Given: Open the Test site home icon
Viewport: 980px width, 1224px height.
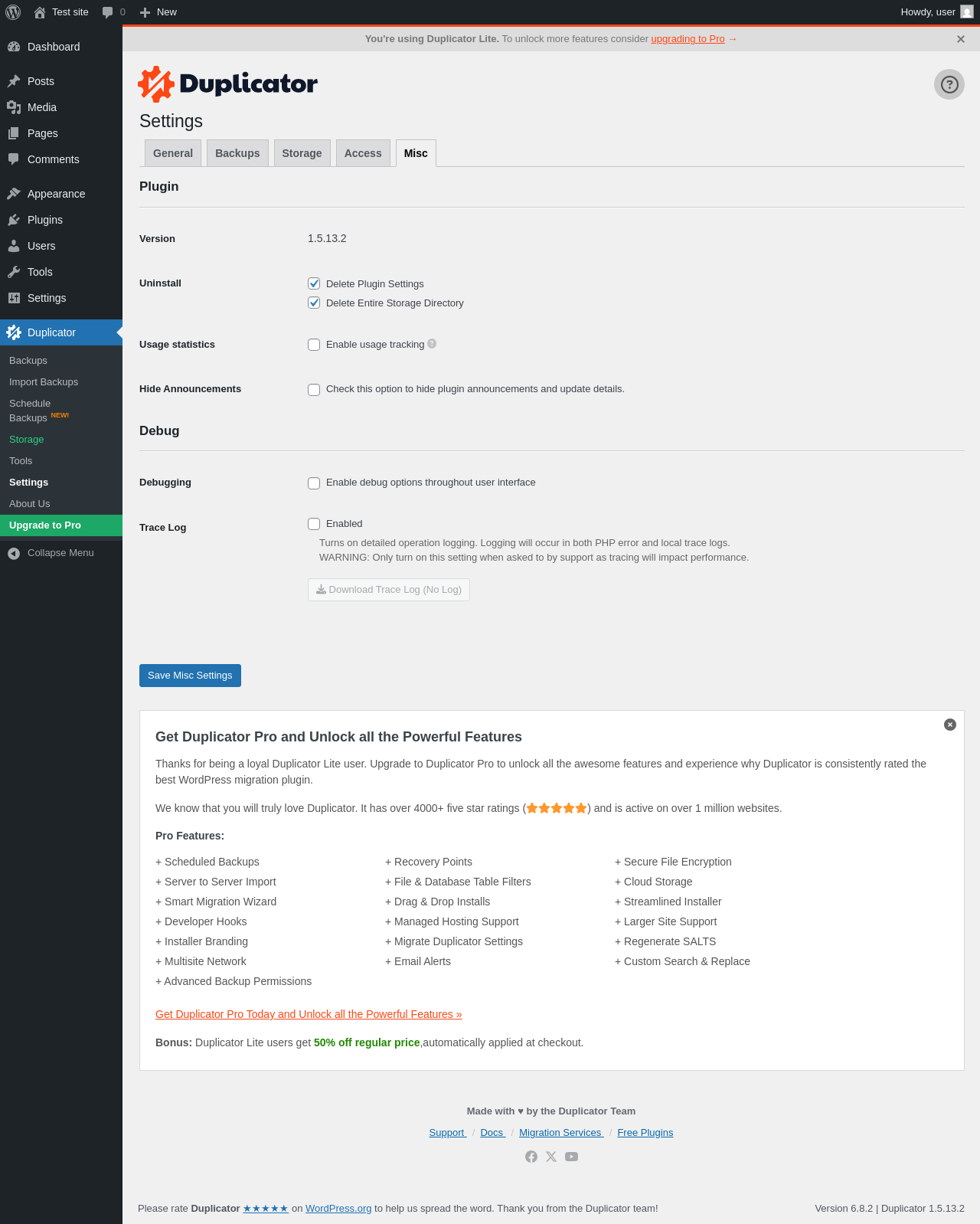Looking at the screenshot, I should 40,12.
